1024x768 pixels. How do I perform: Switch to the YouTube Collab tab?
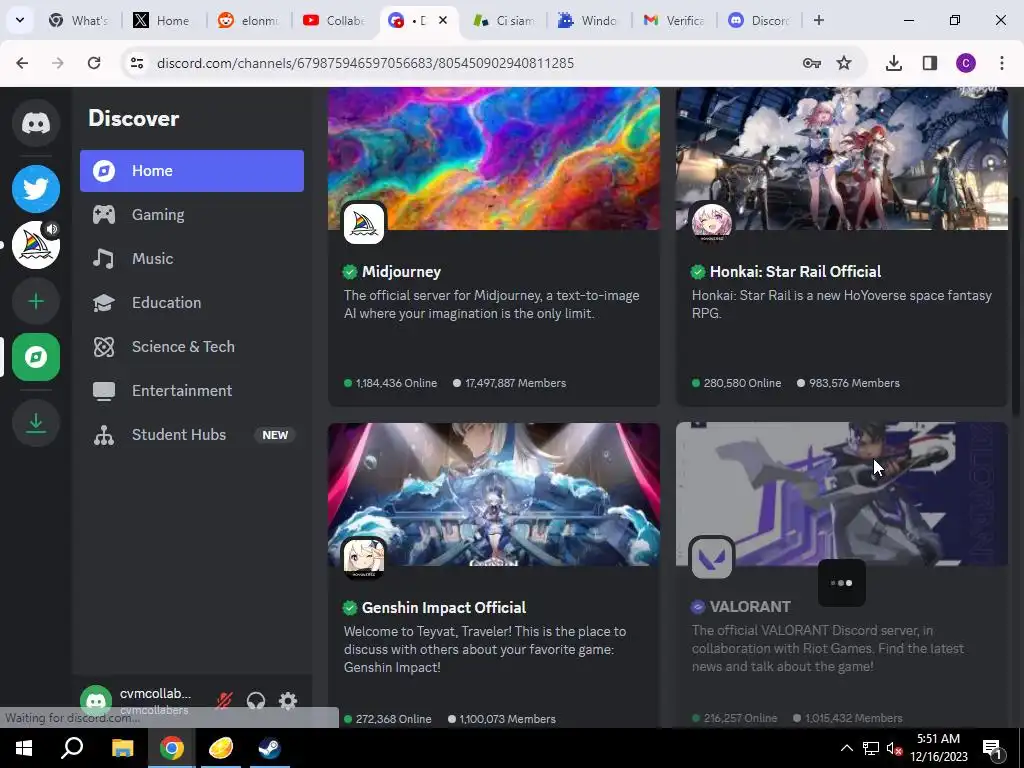click(x=334, y=20)
